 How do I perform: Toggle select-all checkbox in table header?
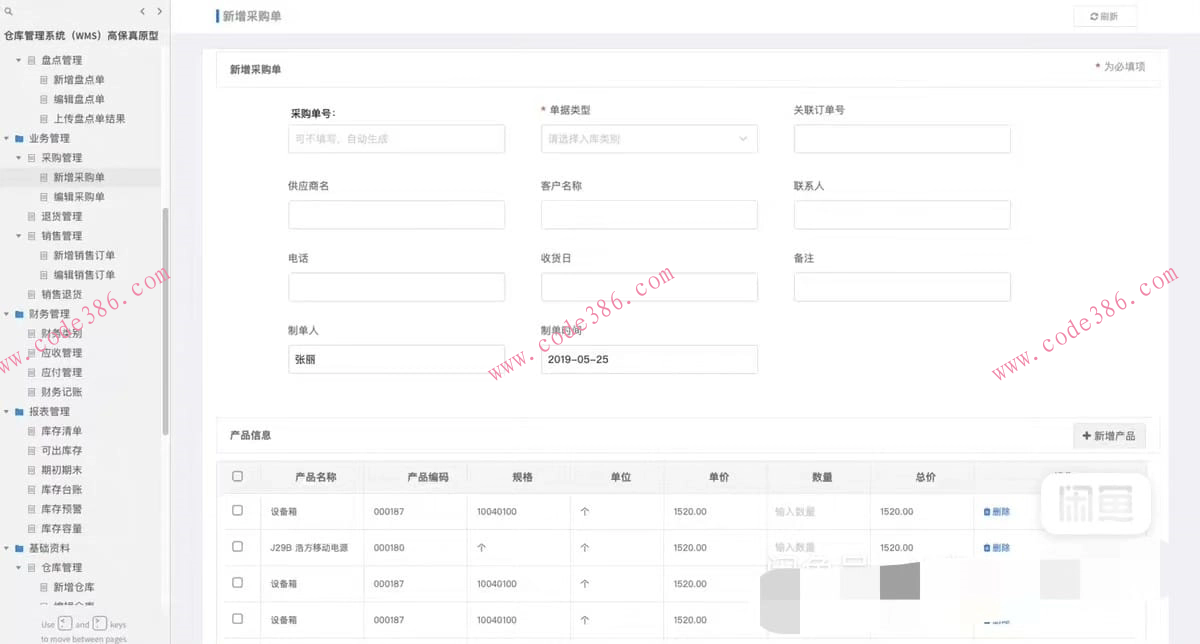click(237, 476)
